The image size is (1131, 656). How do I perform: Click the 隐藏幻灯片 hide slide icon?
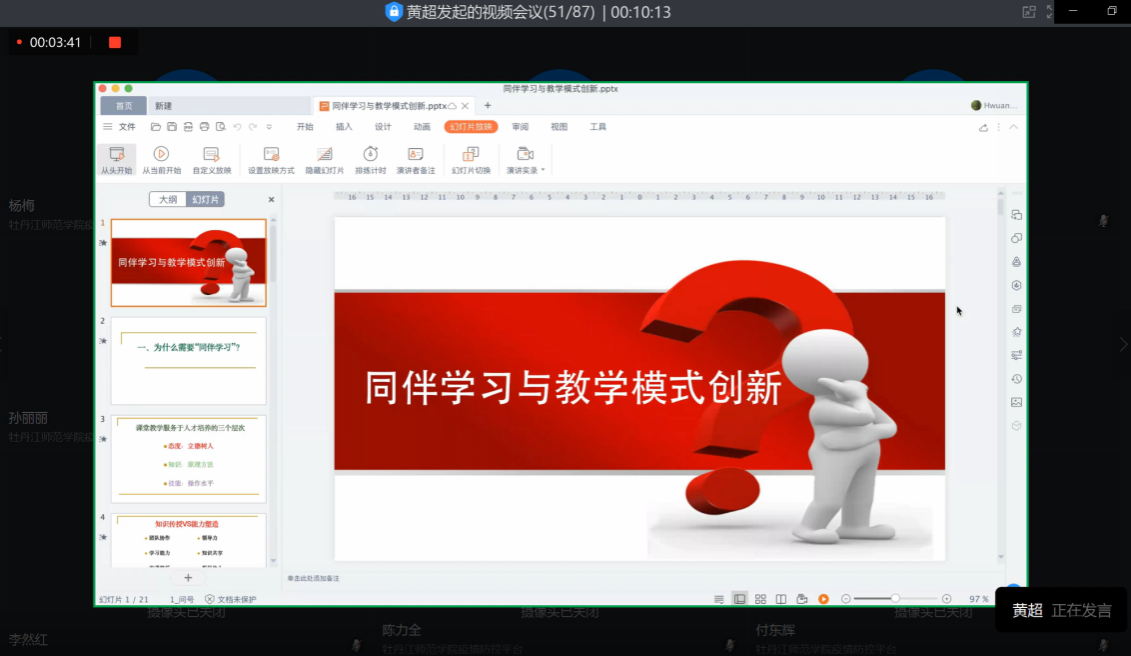tap(324, 154)
